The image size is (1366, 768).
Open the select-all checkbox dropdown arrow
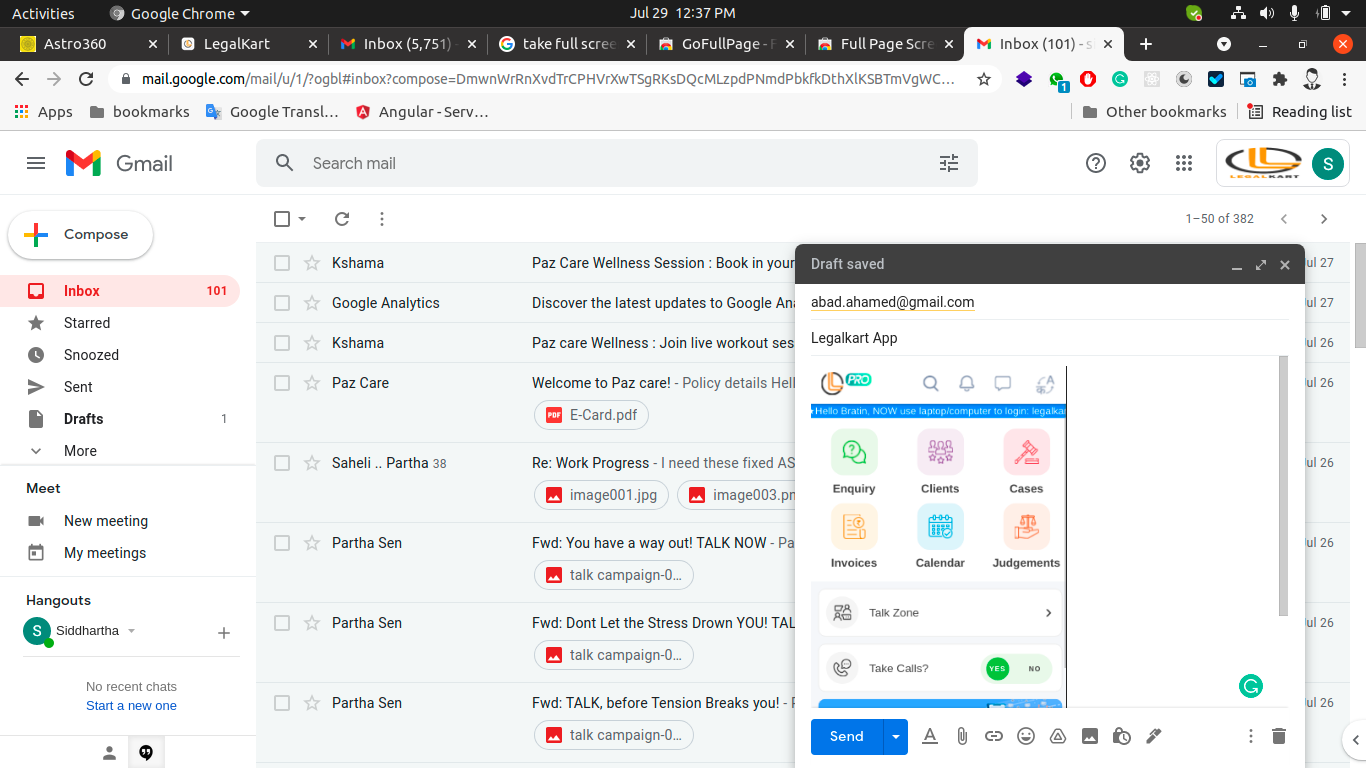(302, 219)
